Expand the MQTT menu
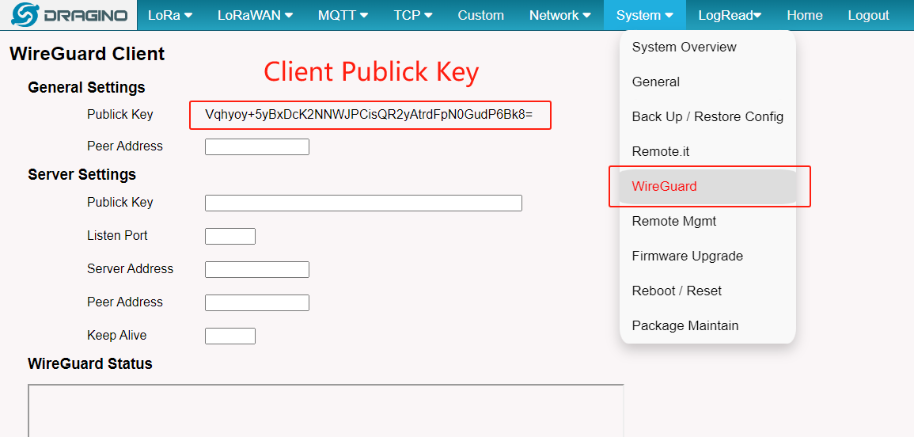 [343, 16]
